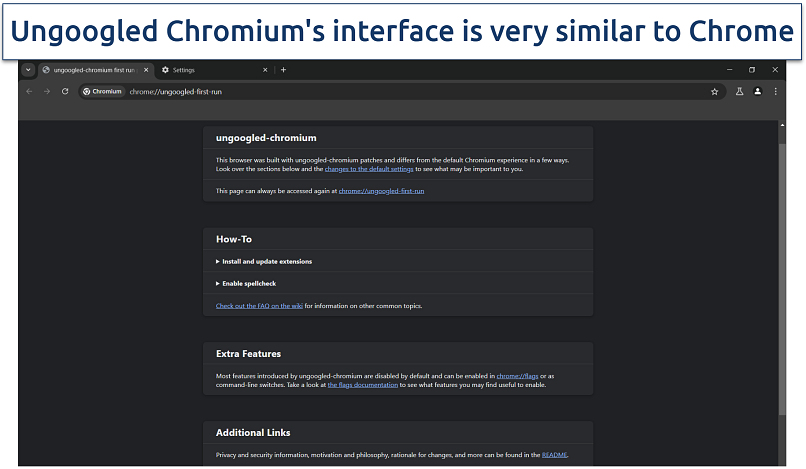The width and height of the screenshot is (806, 469).
Task: Bookmark this page with the star icon
Action: tap(714, 91)
